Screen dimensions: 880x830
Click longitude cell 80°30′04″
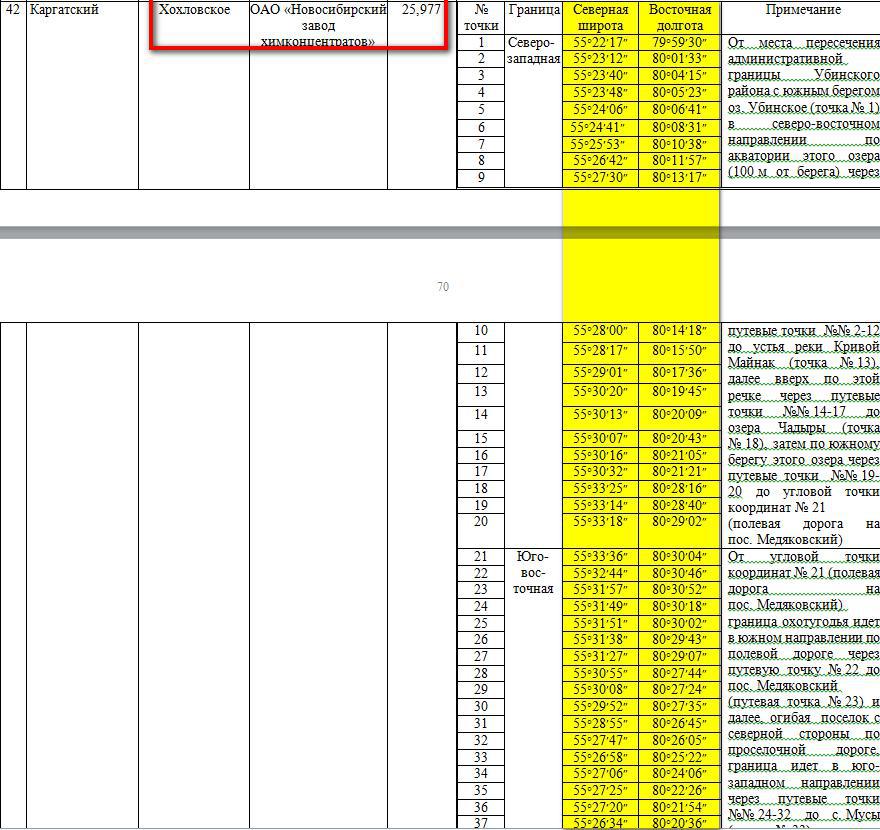tap(679, 557)
